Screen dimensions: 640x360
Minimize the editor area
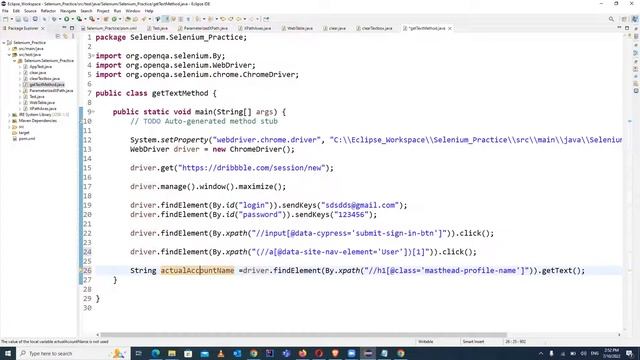point(620,28)
